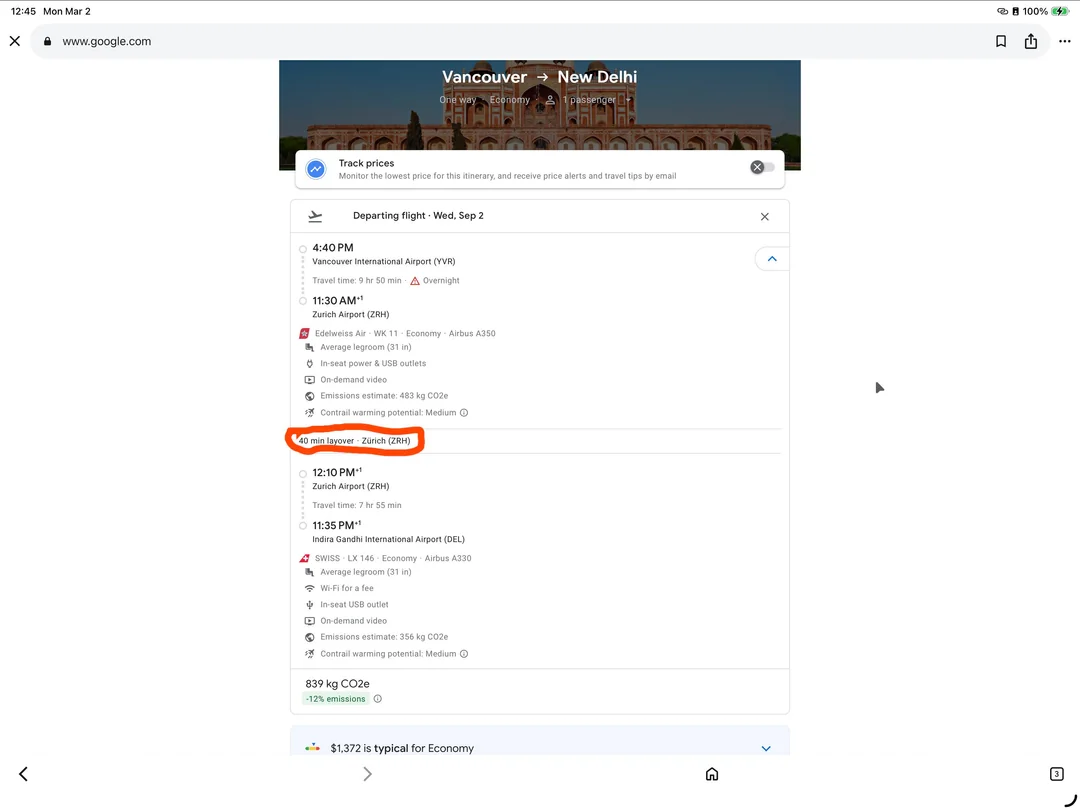Expand the typical Economy price insight
This screenshot has height=810, width=1080.
point(766,748)
